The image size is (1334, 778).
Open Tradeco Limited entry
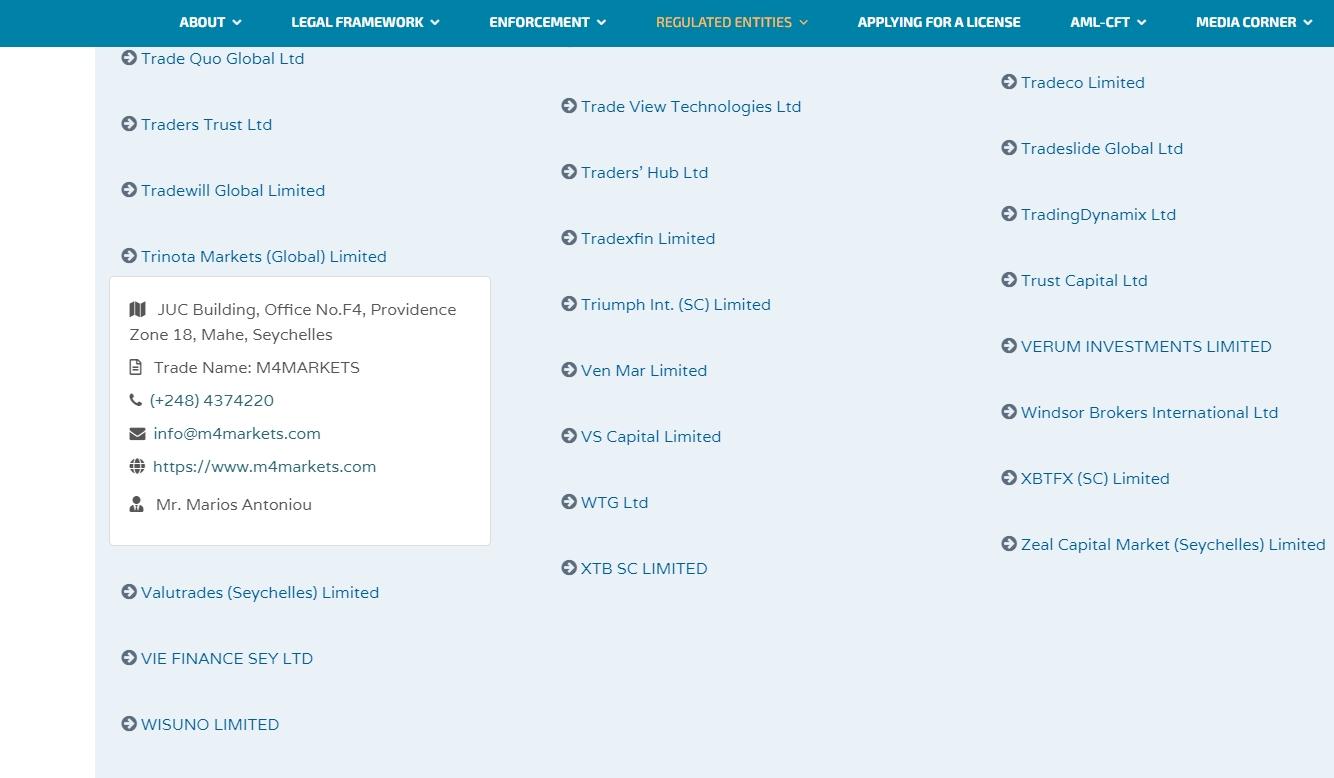coord(1083,82)
